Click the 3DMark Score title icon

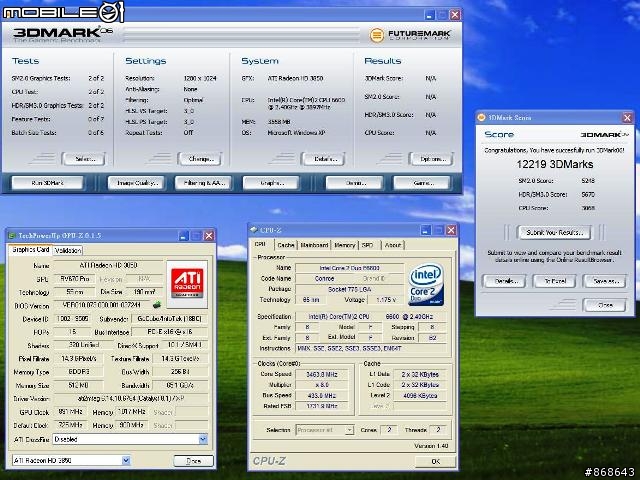pos(482,118)
